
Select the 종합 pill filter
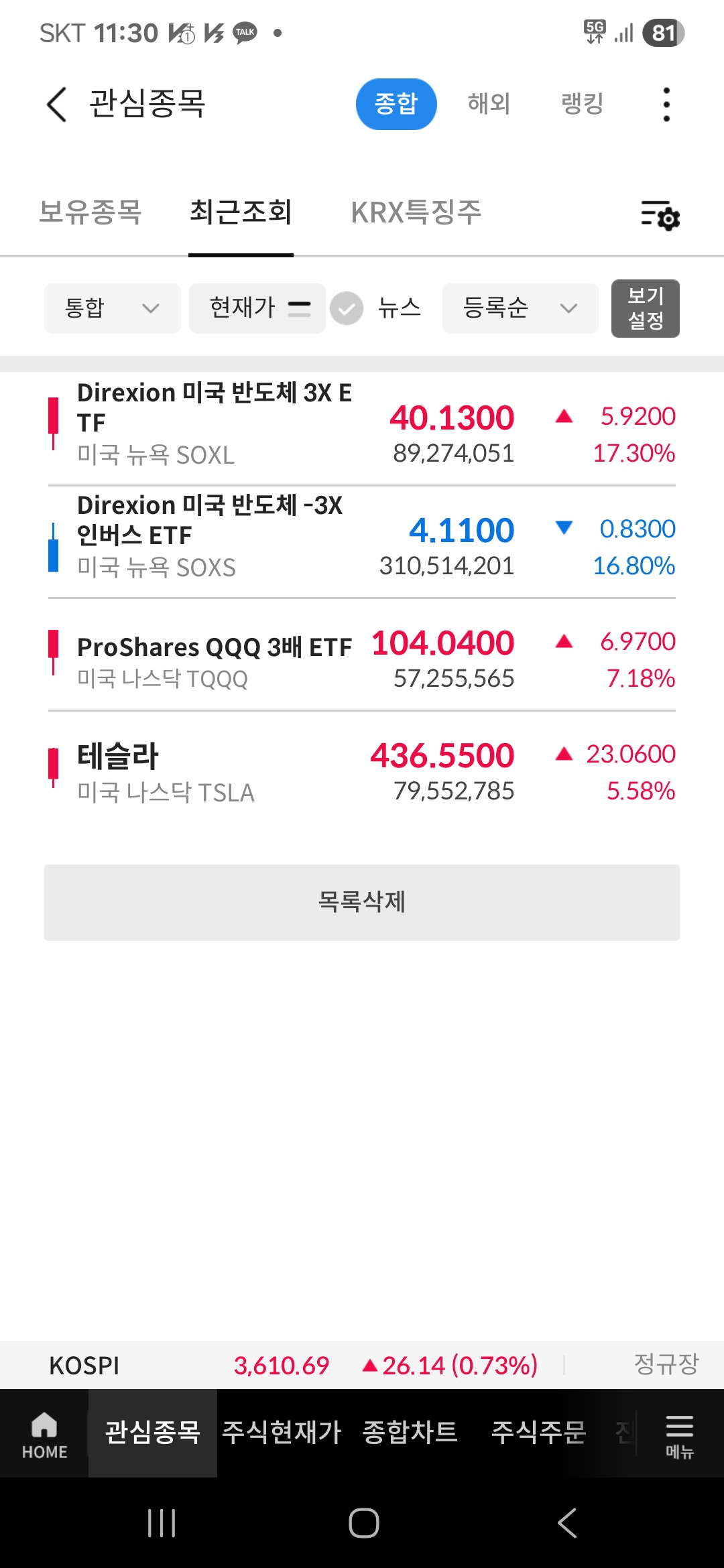(396, 104)
